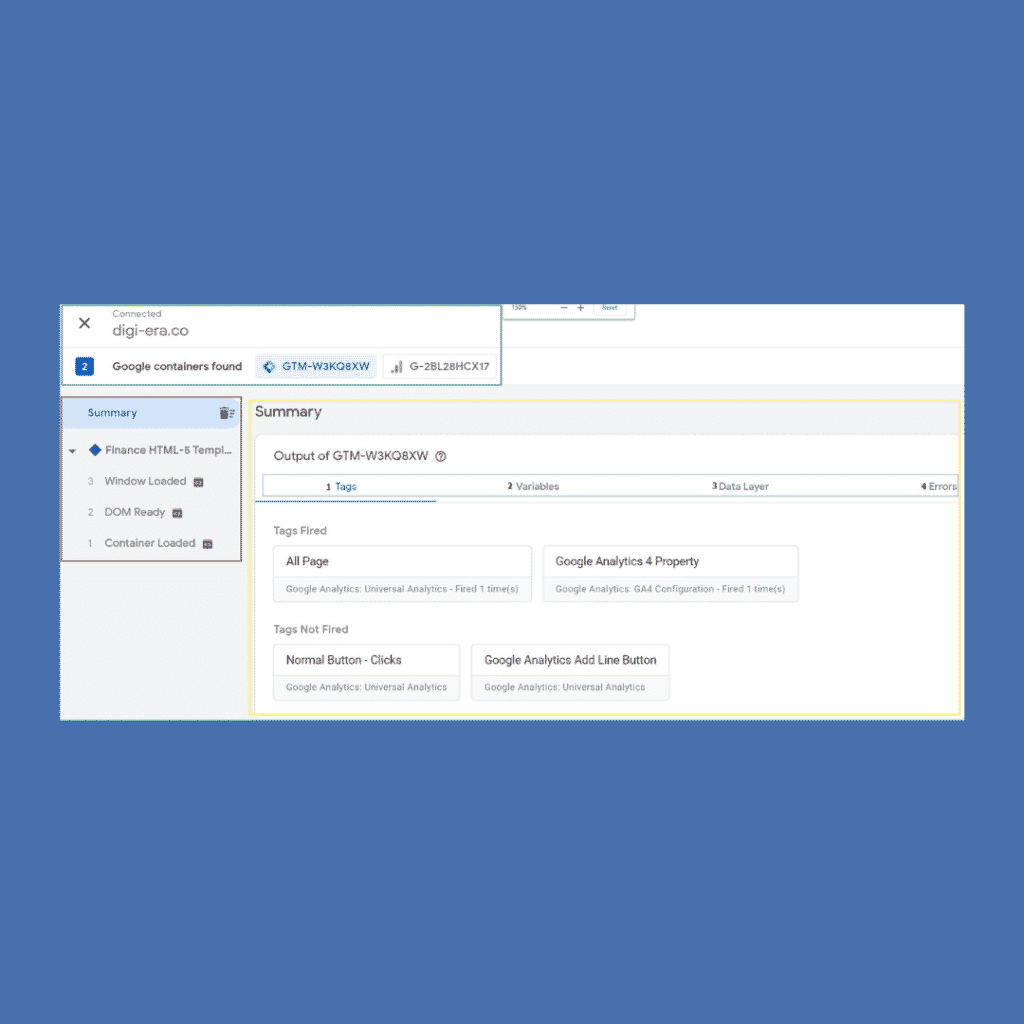Click the blue containers count badge showing 2

pyautogui.click(x=85, y=367)
